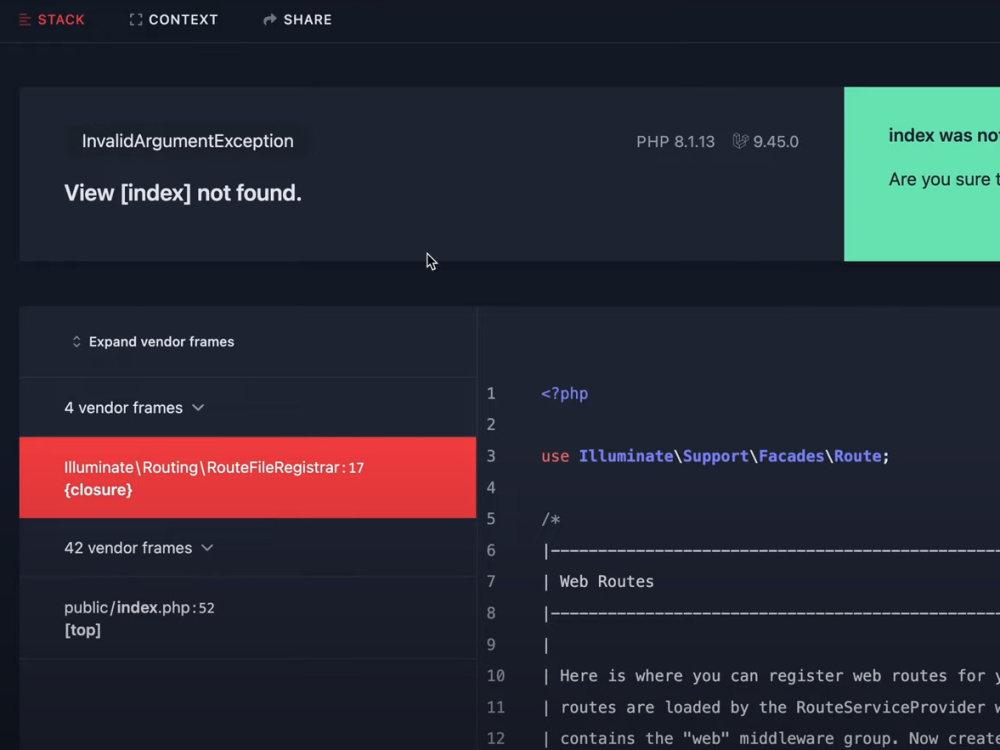Select the public/index.php:52 frame
1000x750 pixels.
pos(247,618)
